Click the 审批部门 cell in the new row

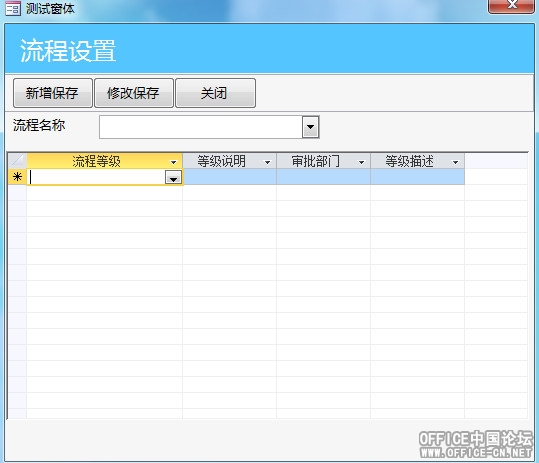[x=323, y=177]
